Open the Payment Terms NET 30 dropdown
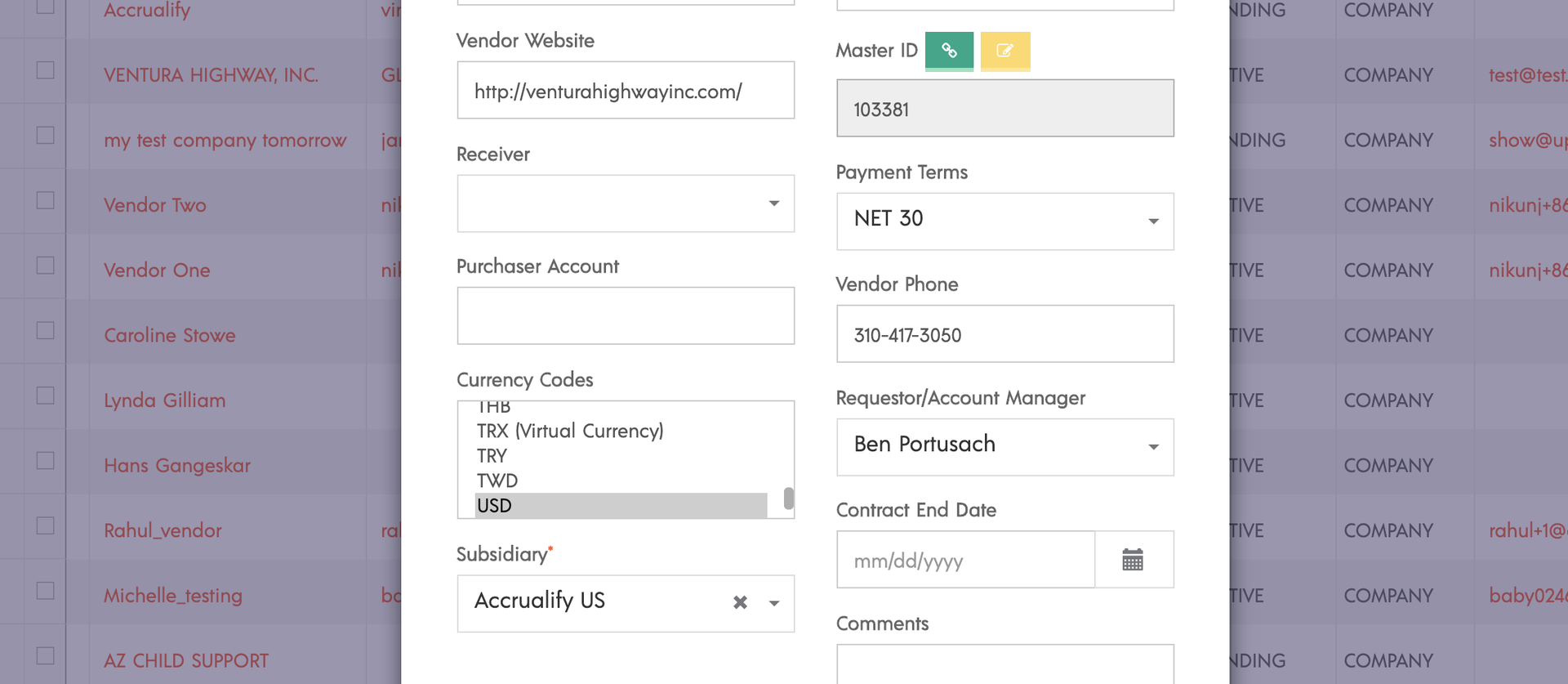The height and width of the screenshot is (684, 1568). (1005, 221)
